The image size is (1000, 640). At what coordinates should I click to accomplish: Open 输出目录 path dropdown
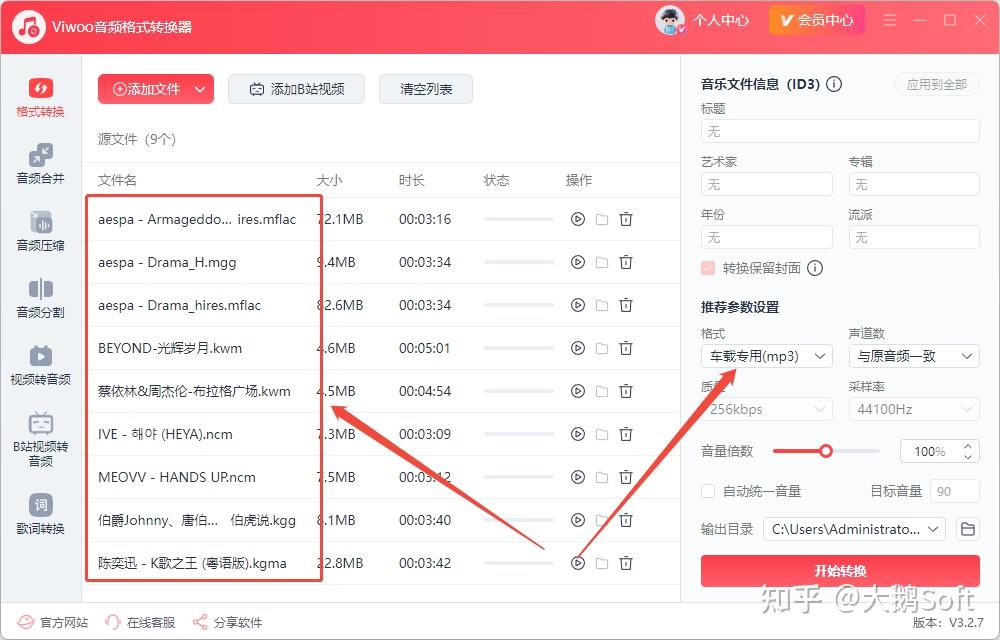pos(854,529)
